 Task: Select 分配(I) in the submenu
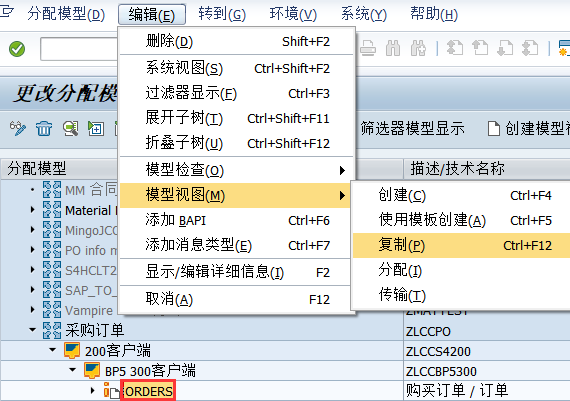point(461,270)
